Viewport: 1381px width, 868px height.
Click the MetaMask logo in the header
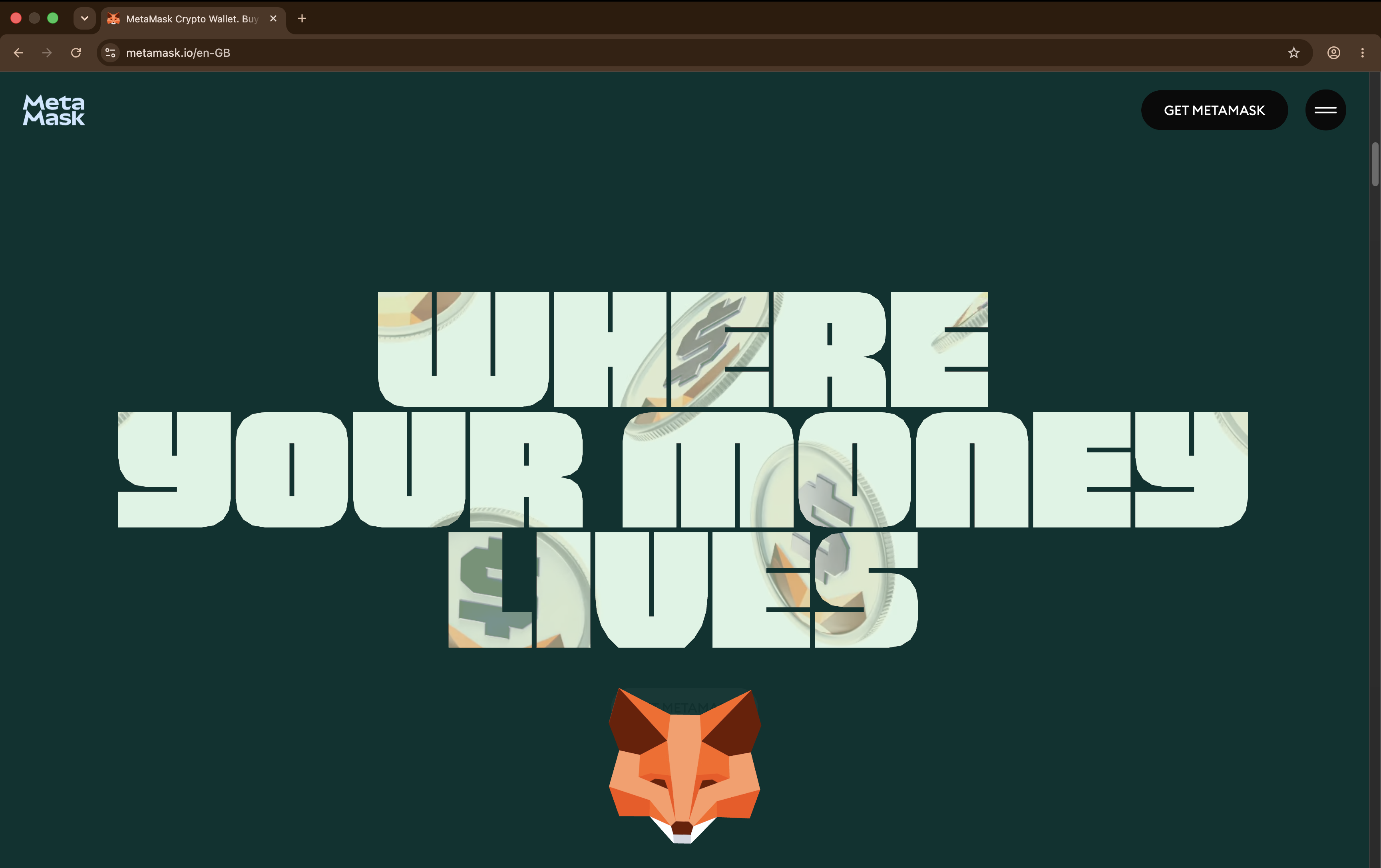click(54, 110)
